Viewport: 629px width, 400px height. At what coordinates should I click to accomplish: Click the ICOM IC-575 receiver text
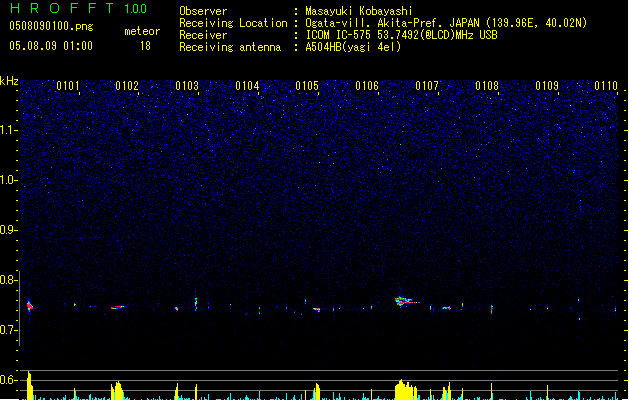(x=401, y=35)
